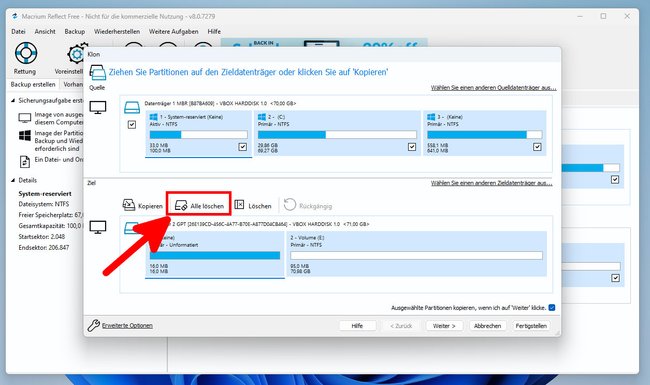Select target partition 2 Volume (E:)

[417, 254]
